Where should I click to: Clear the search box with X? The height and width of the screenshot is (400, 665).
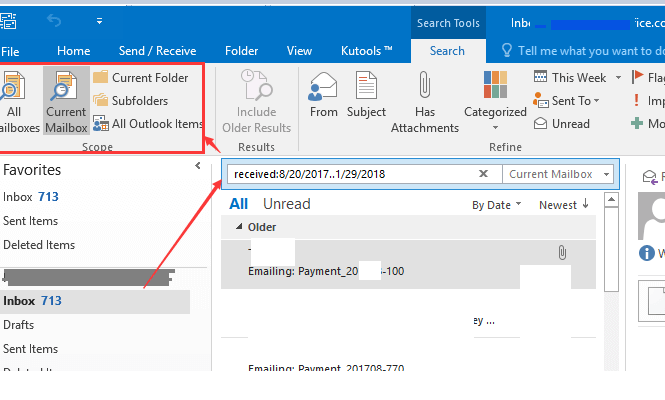tap(483, 174)
